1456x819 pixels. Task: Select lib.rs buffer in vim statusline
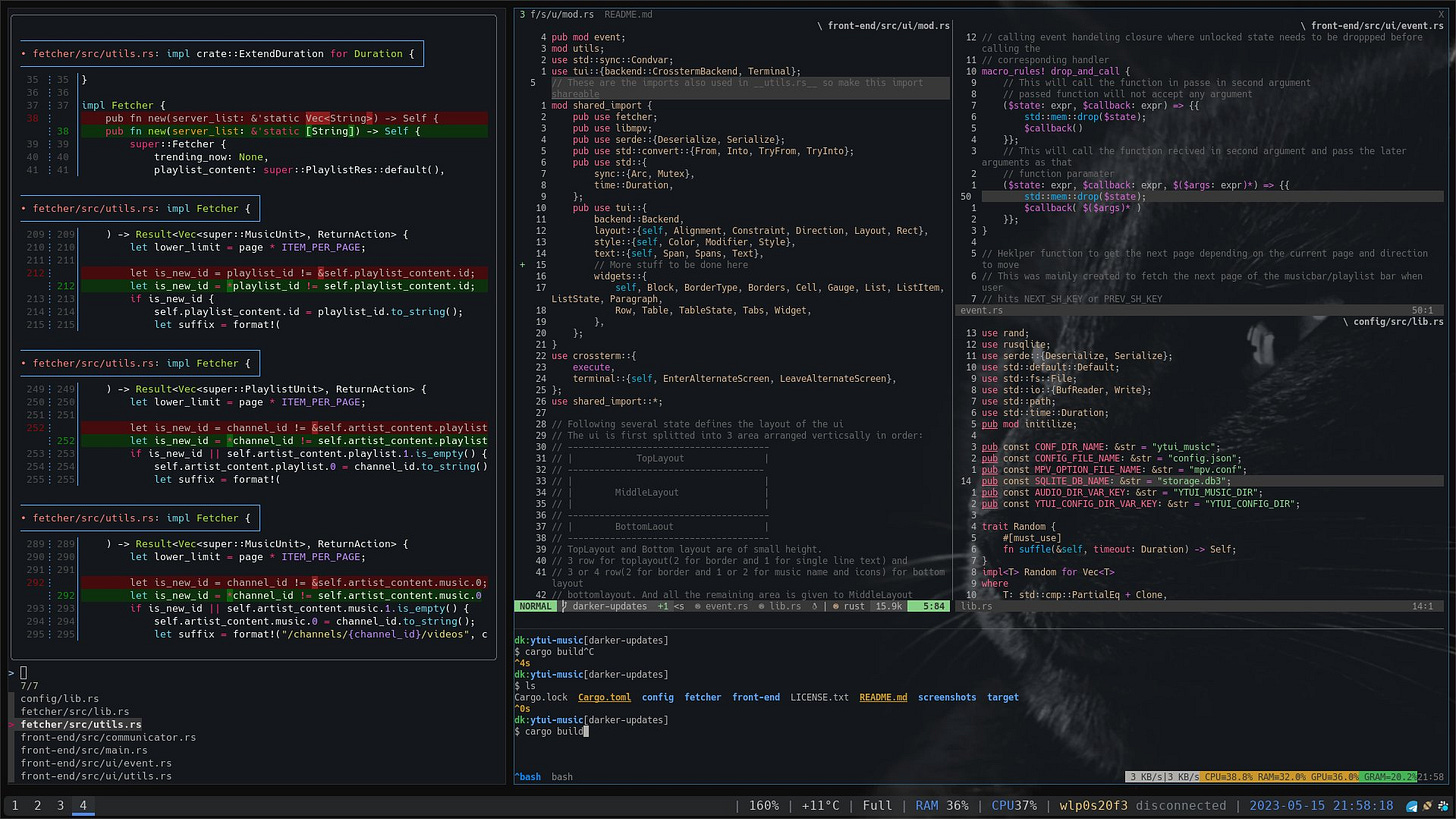[x=780, y=606]
